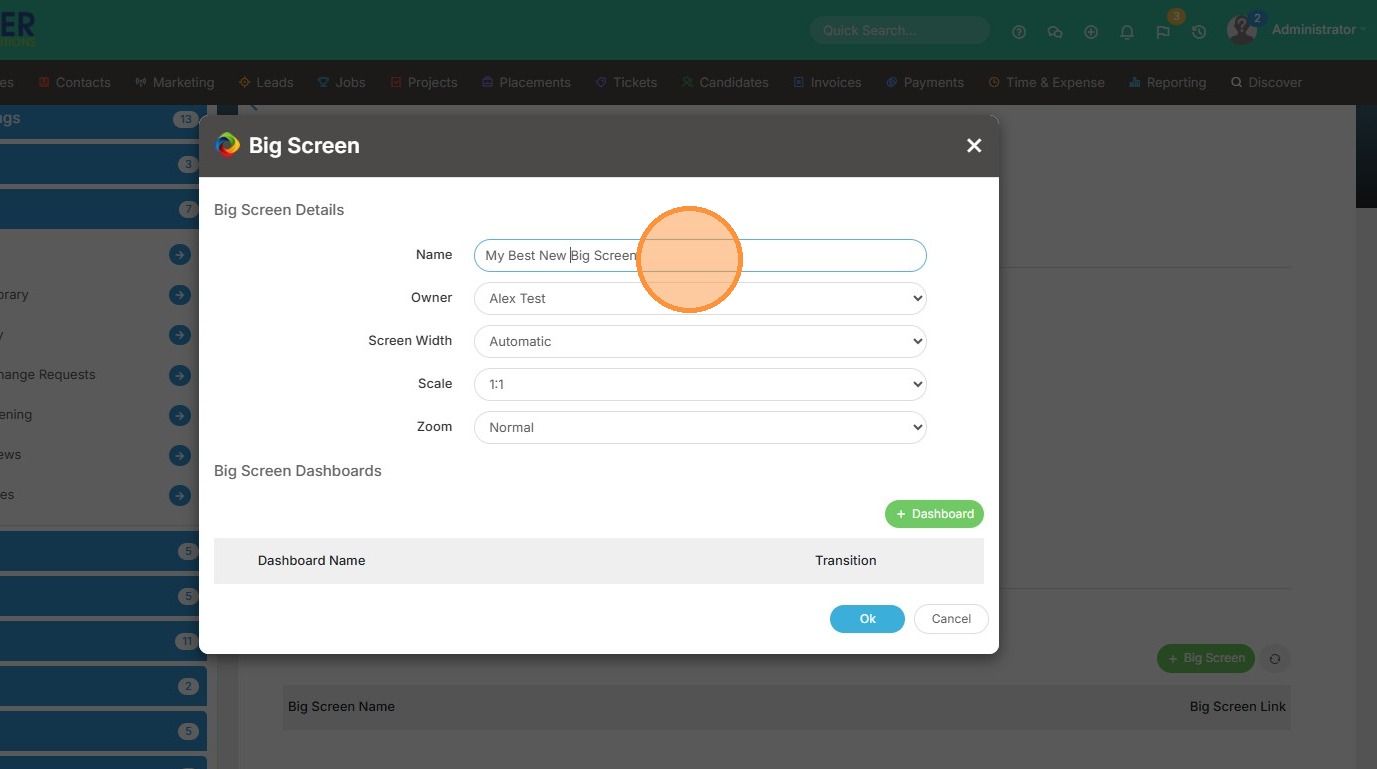The height and width of the screenshot is (769, 1377).
Task: Open the Scale dropdown showing 1:1
Action: 700,384
